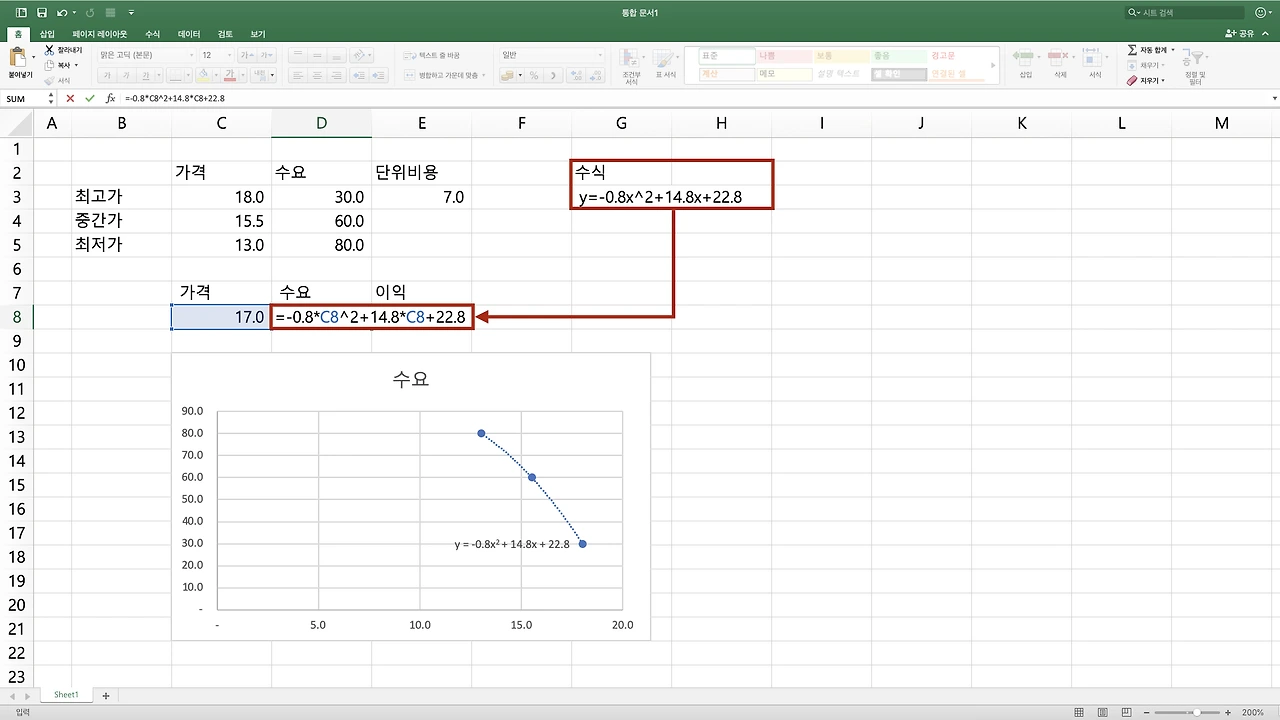
Task: Click the Fill down icon
Action: click(1132, 65)
